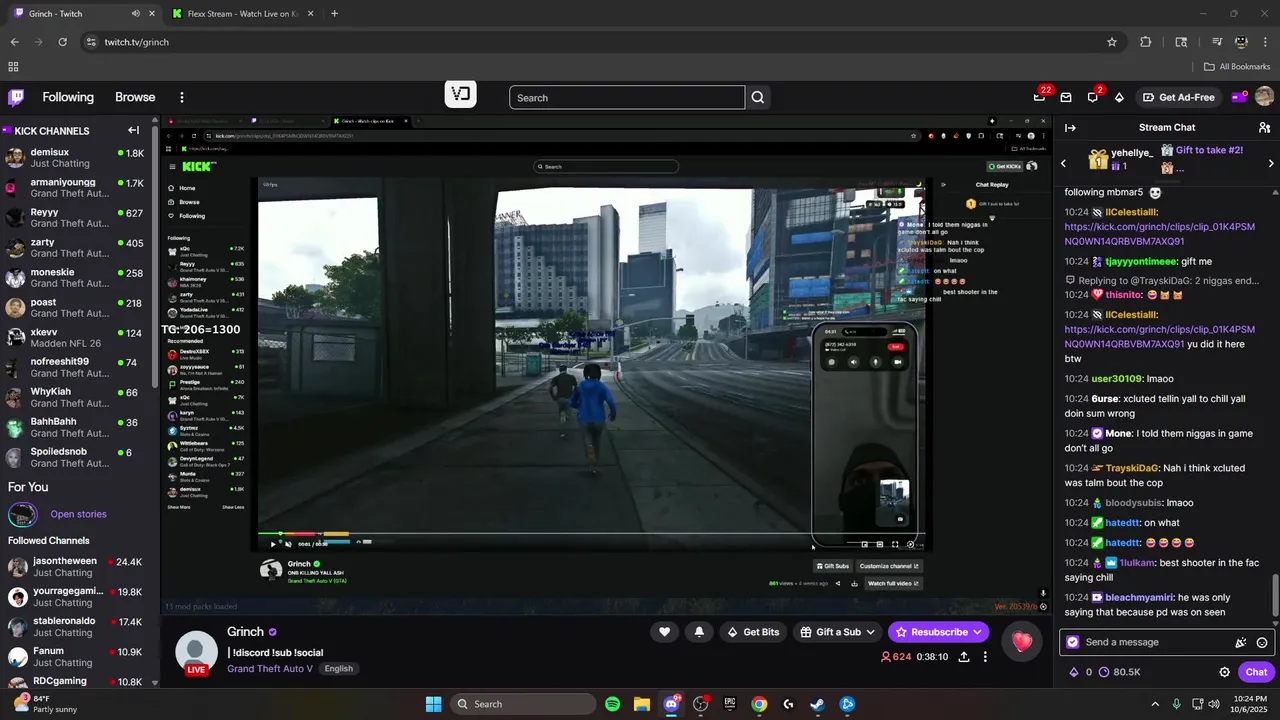
Task: Open armaniyoungg channel in sidebar
Action: click(75, 188)
